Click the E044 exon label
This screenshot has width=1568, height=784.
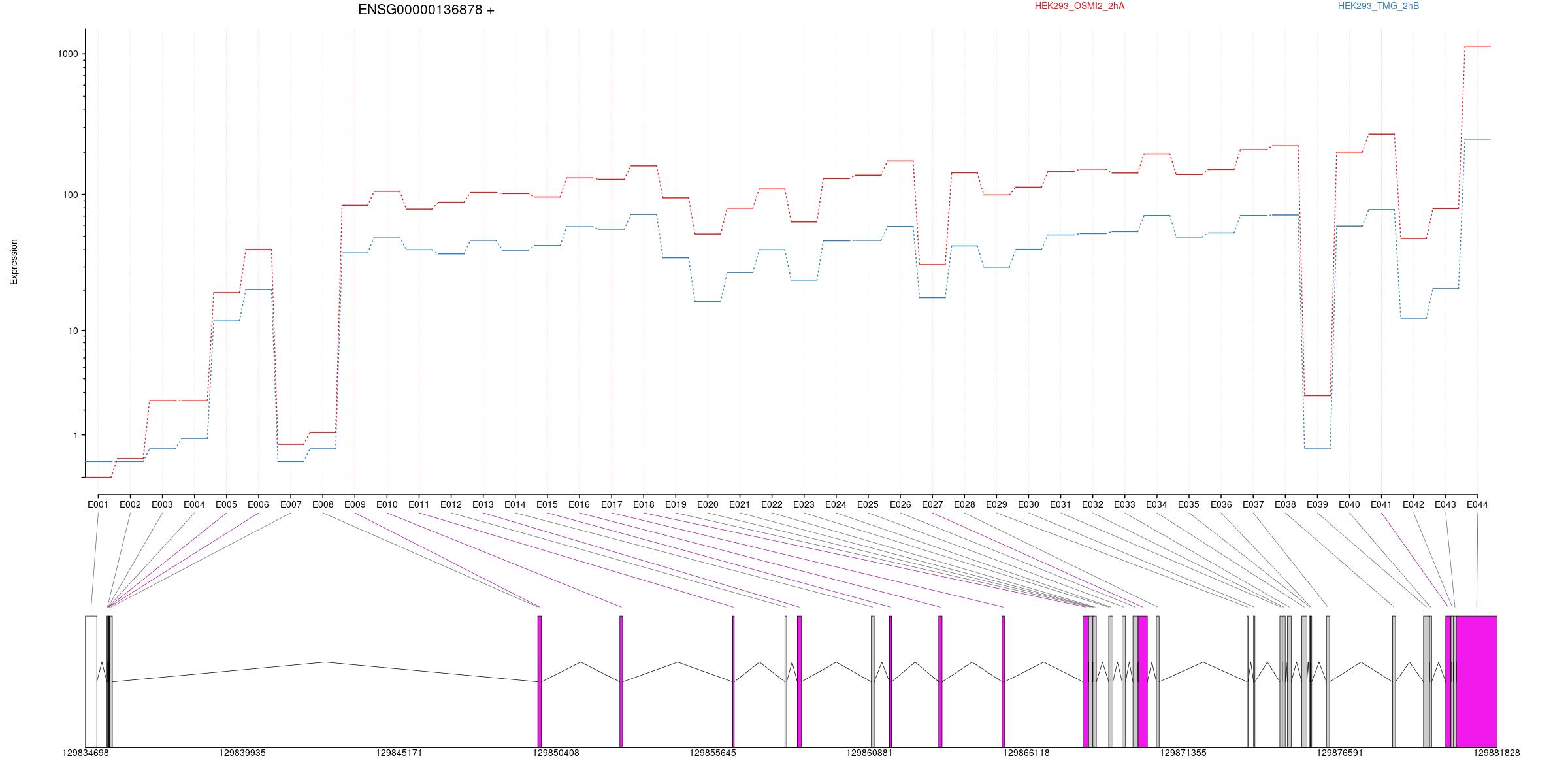pos(1477,504)
